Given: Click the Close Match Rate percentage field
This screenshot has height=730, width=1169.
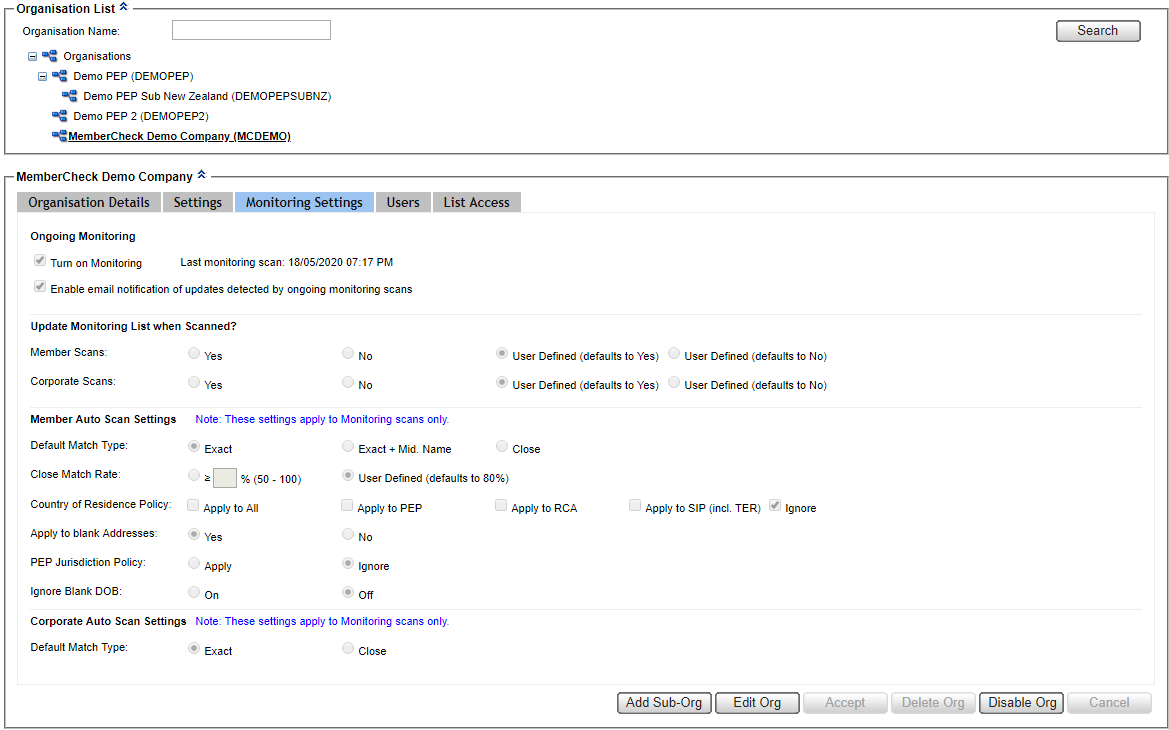Looking at the screenshot, I should (x=224, y=478).
